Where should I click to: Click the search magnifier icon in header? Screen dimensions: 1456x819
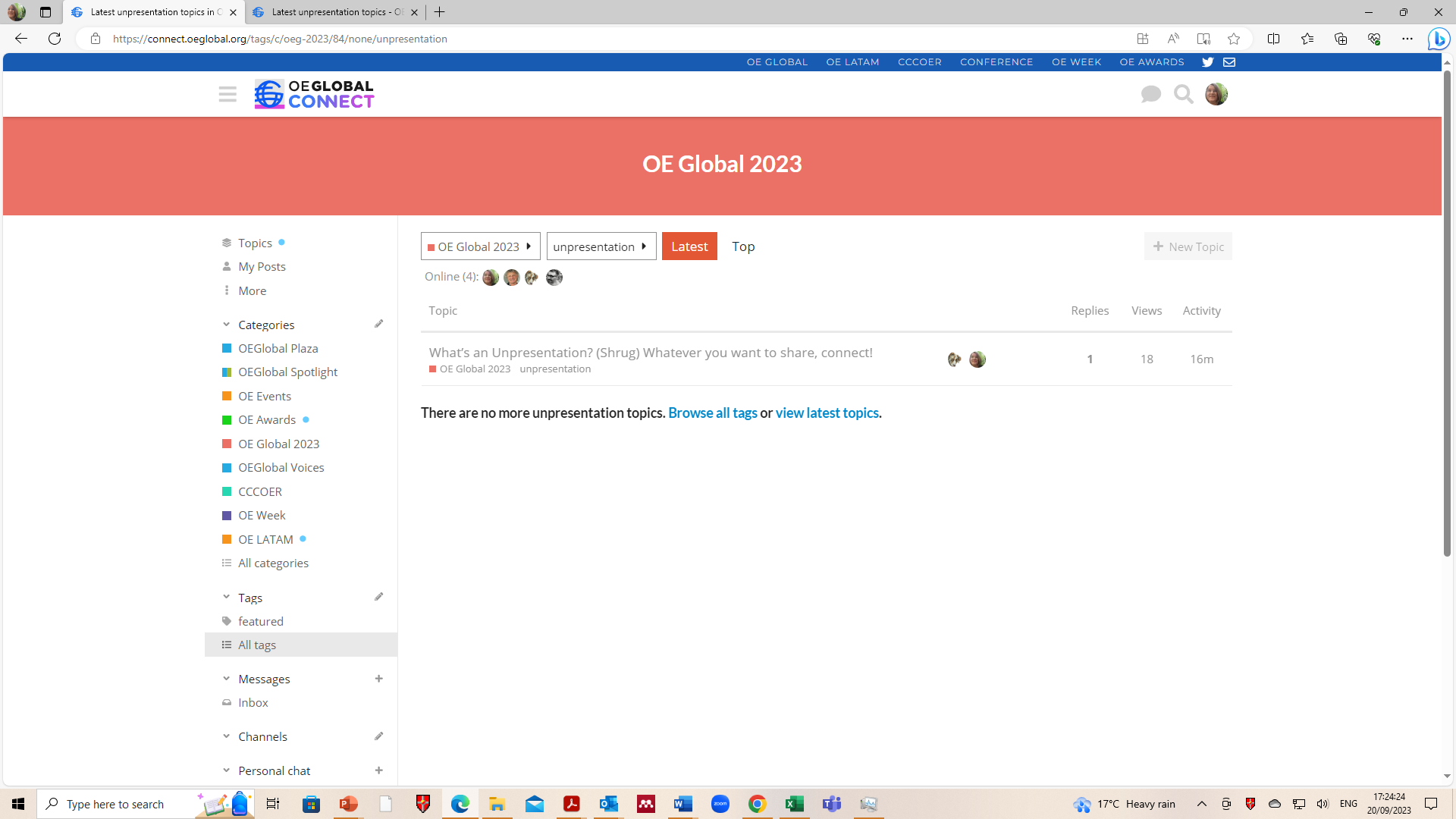point(1183,94)
